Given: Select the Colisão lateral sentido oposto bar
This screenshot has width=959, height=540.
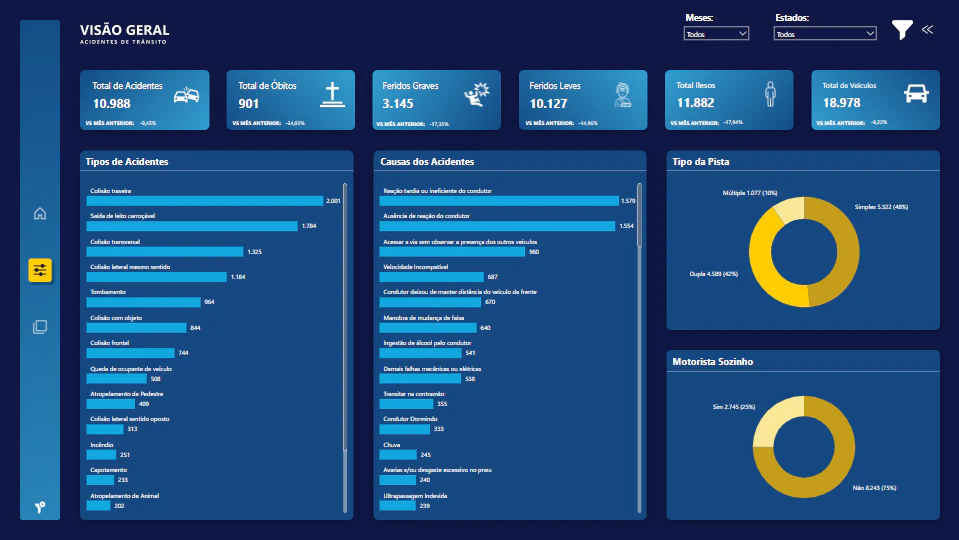Looking at the screenshot, I should click(x=105, y=429).
